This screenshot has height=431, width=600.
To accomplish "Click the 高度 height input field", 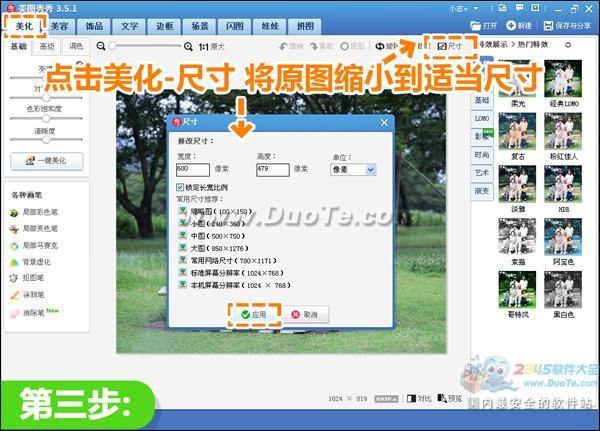I will tap(272, 170).
